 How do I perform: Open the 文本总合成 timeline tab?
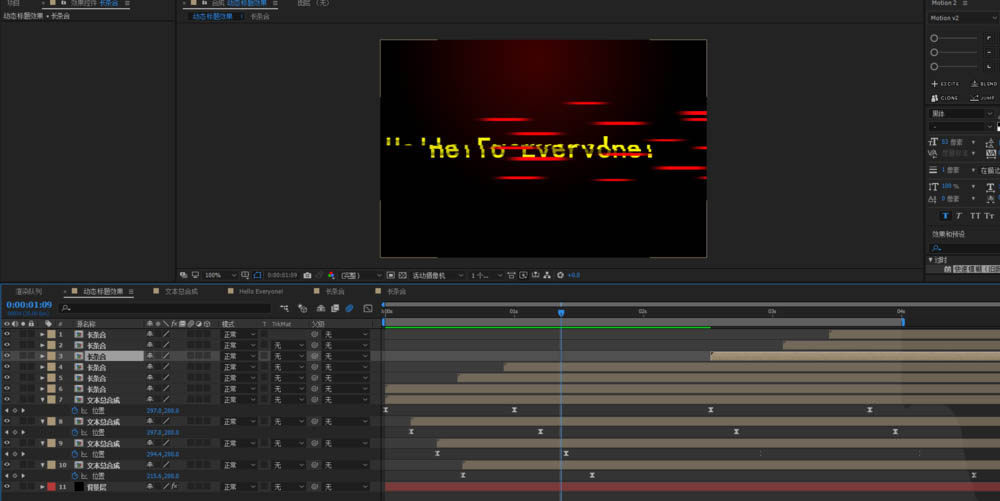click(181, 292)
